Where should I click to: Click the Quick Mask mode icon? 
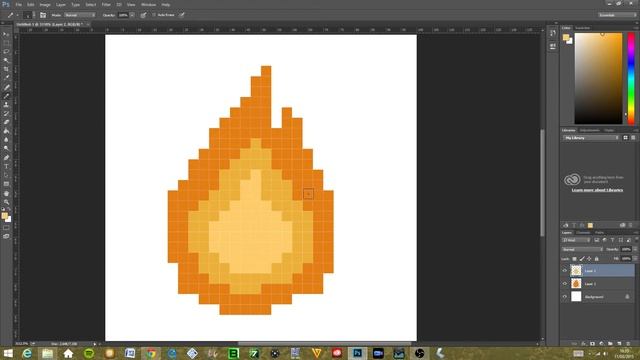coord(6,228)
